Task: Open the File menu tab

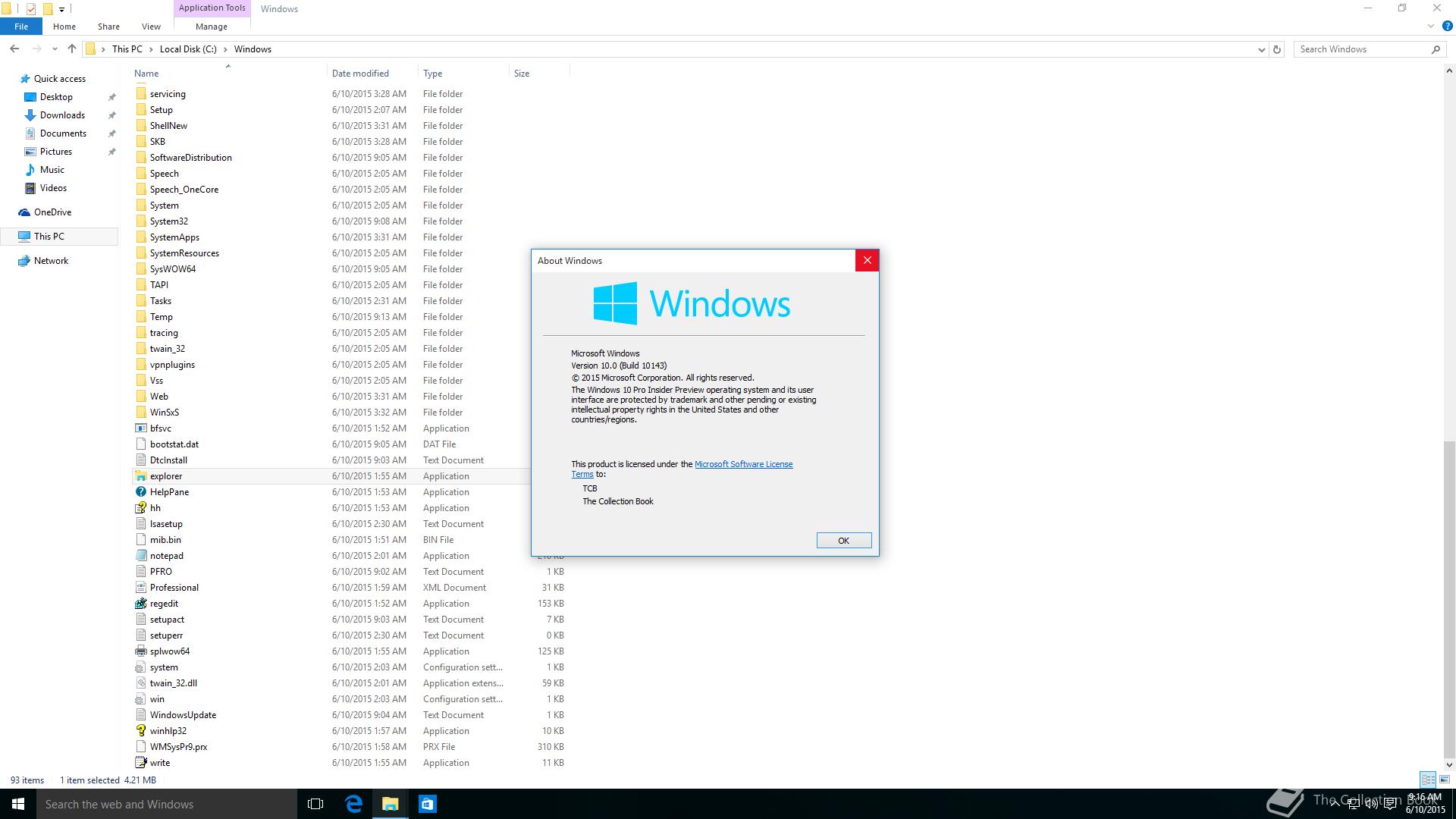Action: 21,27
